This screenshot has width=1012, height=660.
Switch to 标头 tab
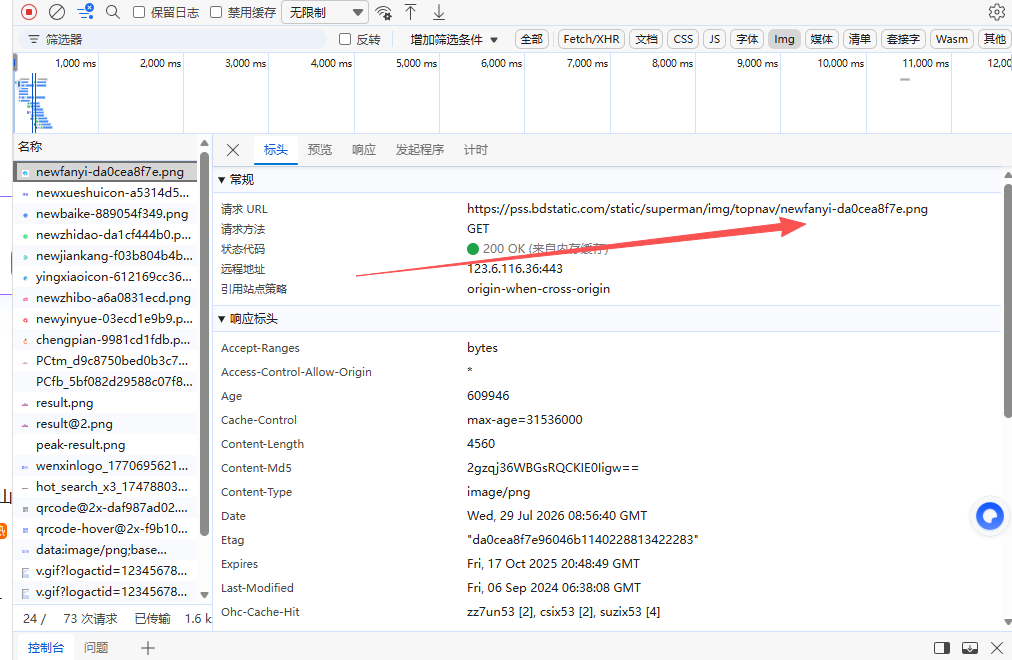coord(276,150)
